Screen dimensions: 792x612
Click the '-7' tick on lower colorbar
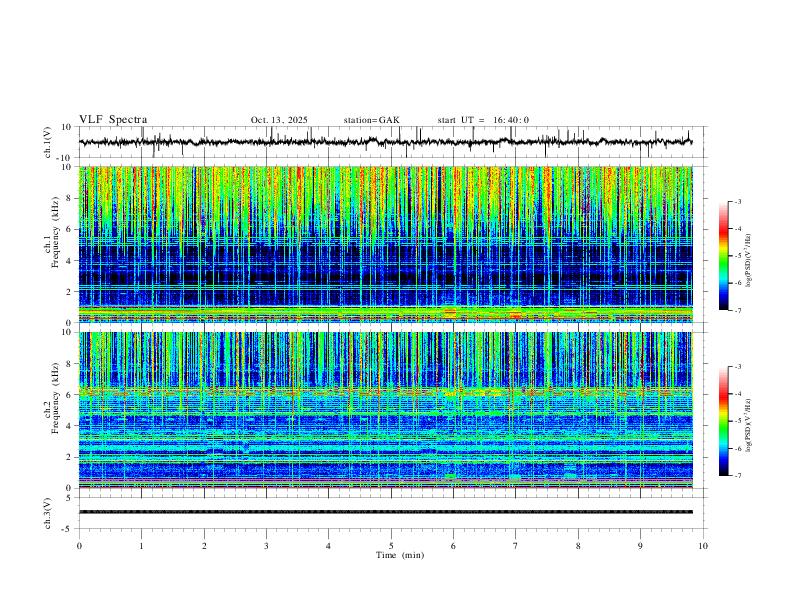(x=738, y=475)
